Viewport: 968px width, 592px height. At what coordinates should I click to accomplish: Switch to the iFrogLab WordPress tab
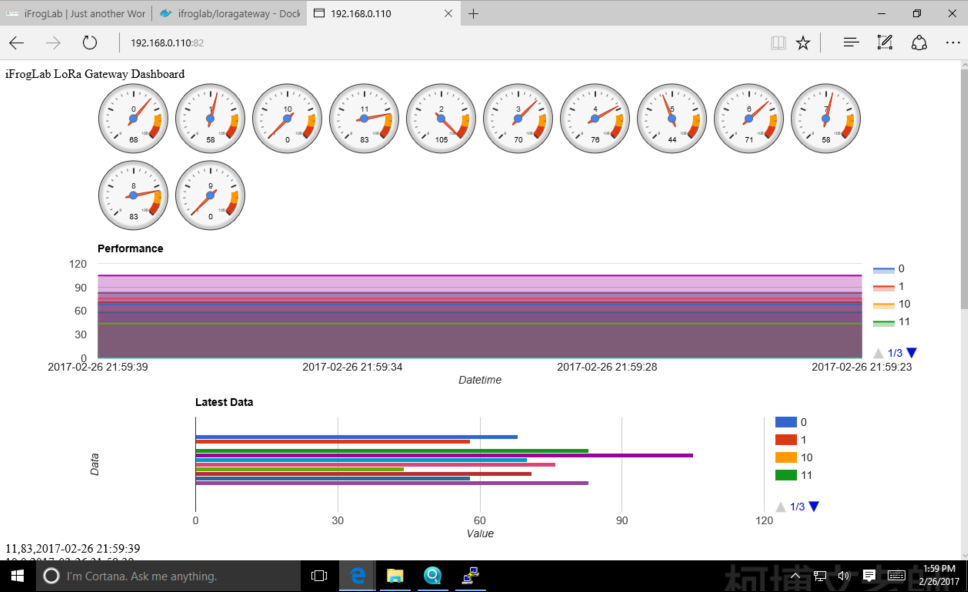[x=76, y=14]
